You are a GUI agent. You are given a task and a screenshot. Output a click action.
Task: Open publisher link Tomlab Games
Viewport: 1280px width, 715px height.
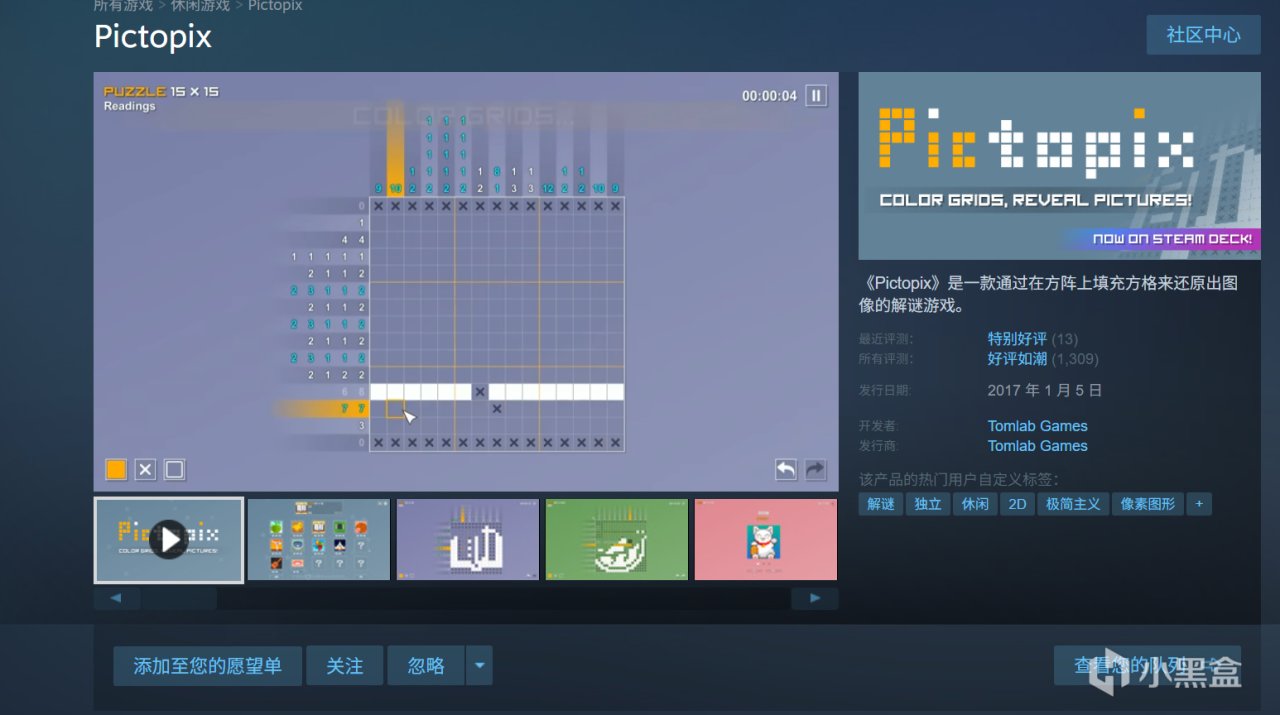tap(1037, 446)
